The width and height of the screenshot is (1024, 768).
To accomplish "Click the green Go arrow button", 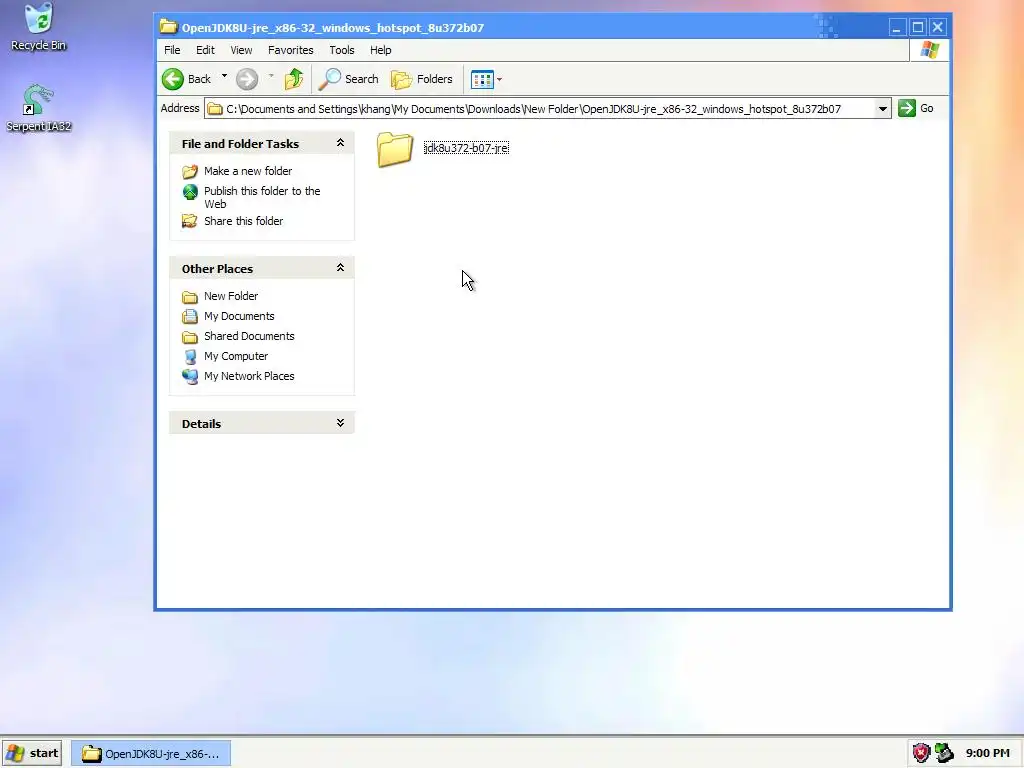I will [906, 108].
